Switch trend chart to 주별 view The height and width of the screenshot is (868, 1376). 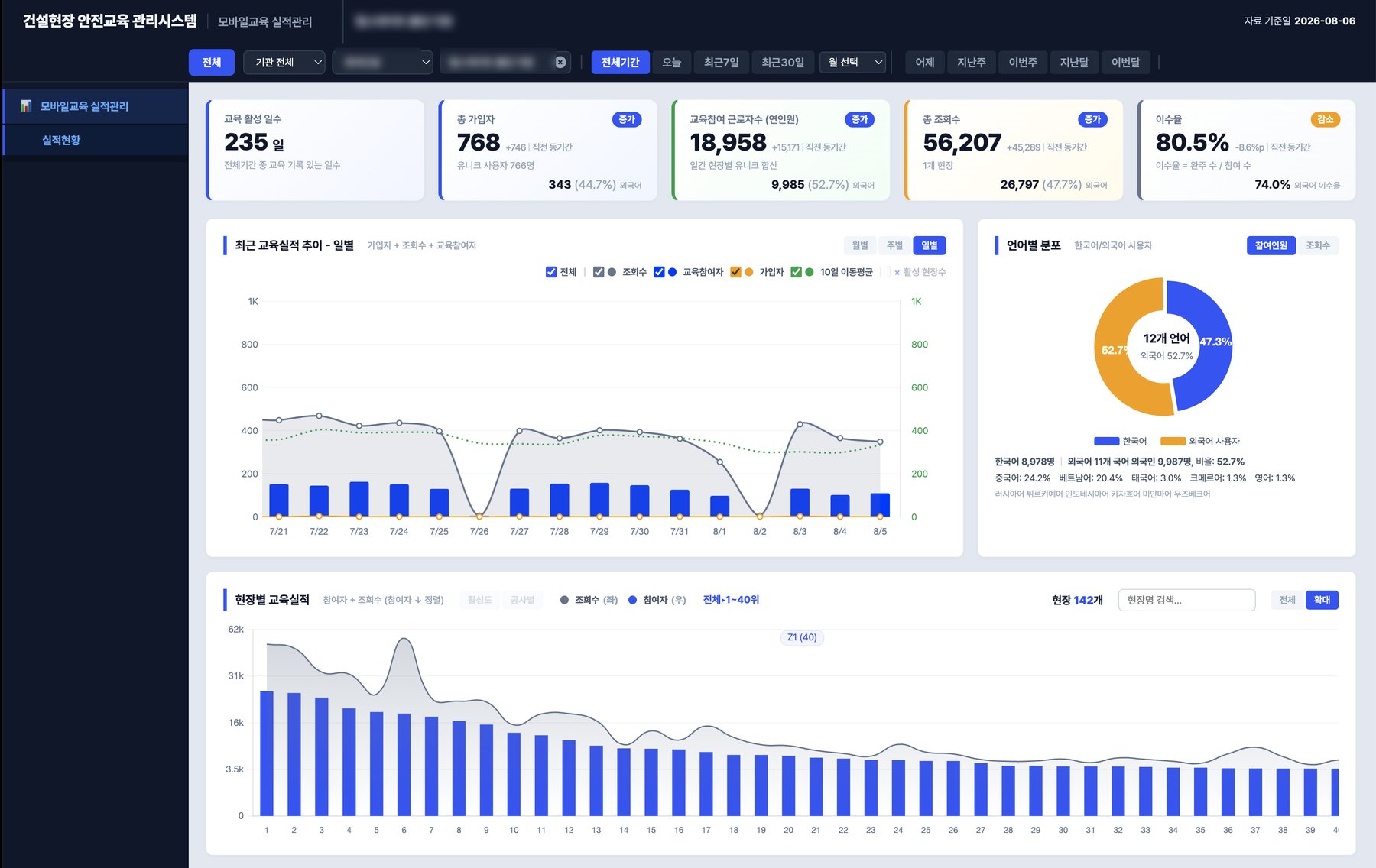(x=894, y=245)
